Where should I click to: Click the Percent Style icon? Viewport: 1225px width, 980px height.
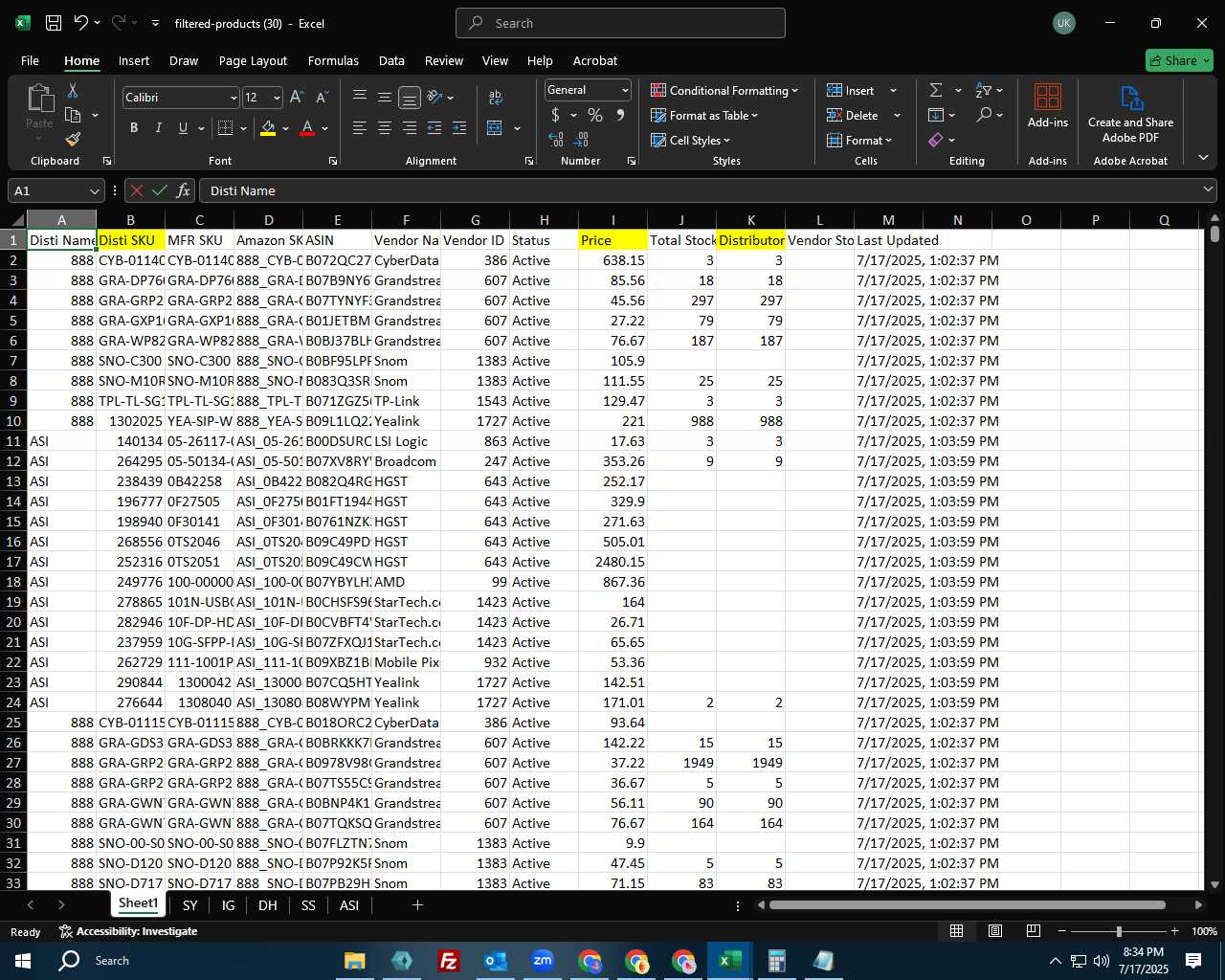[595, 115]
